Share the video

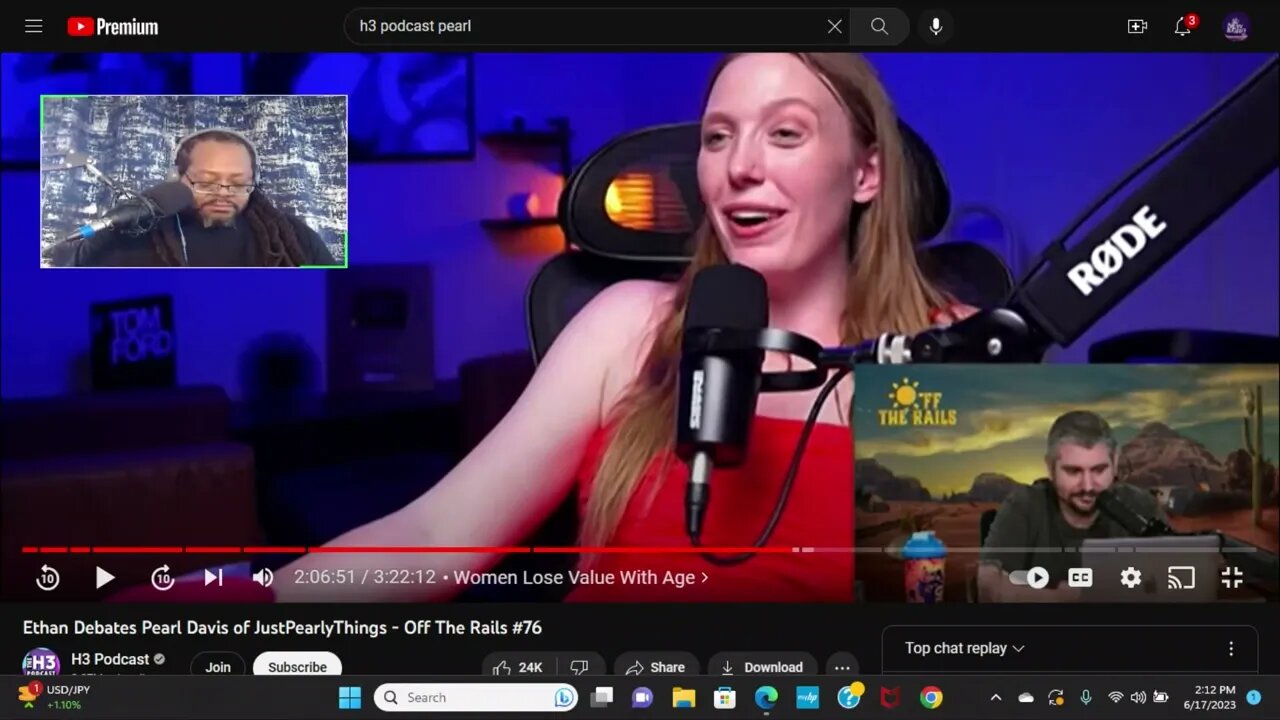656,667
